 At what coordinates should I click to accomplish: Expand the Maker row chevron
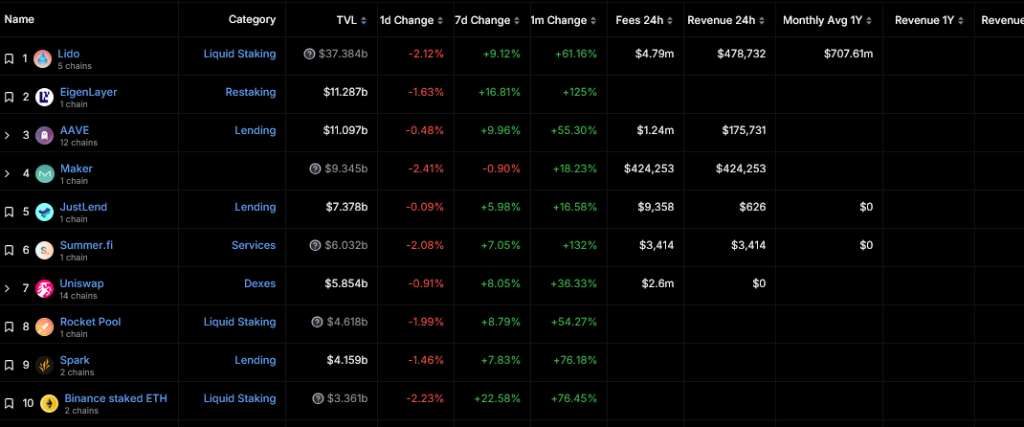pos(7,174)
